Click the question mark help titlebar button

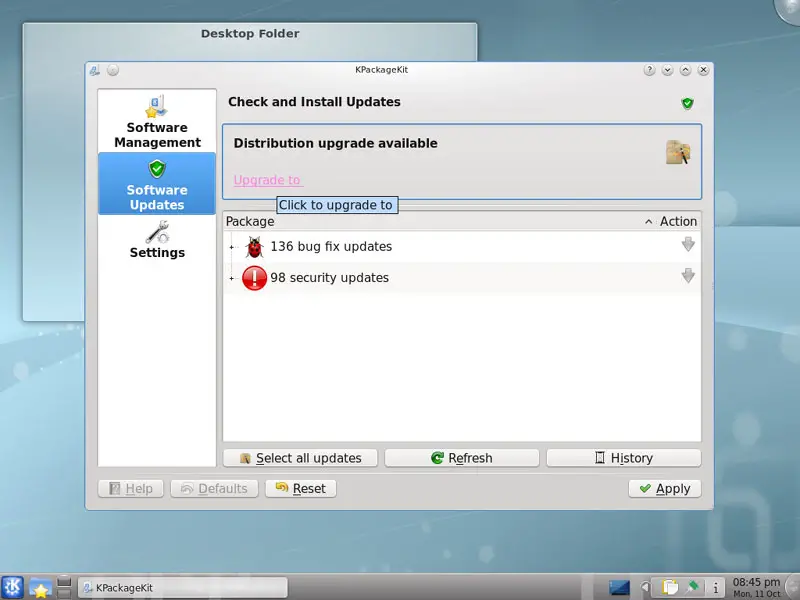pyautogui.click(x=649, y=70)
